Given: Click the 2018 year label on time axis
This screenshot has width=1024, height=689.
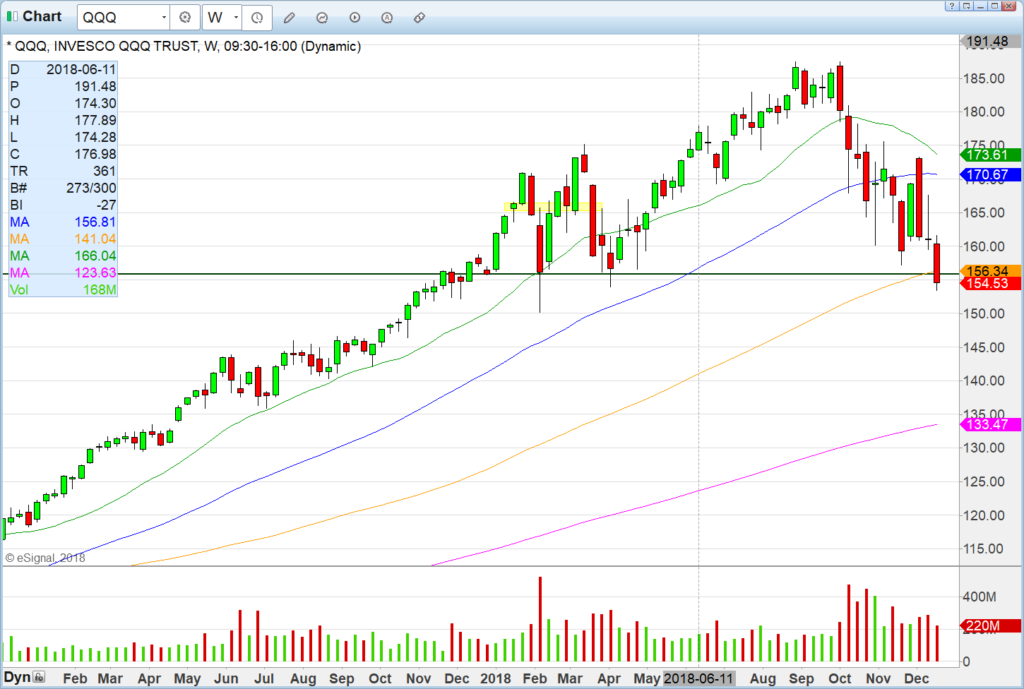Looking at the screenshot, I should pyautogui.click(x=496, y=679).
